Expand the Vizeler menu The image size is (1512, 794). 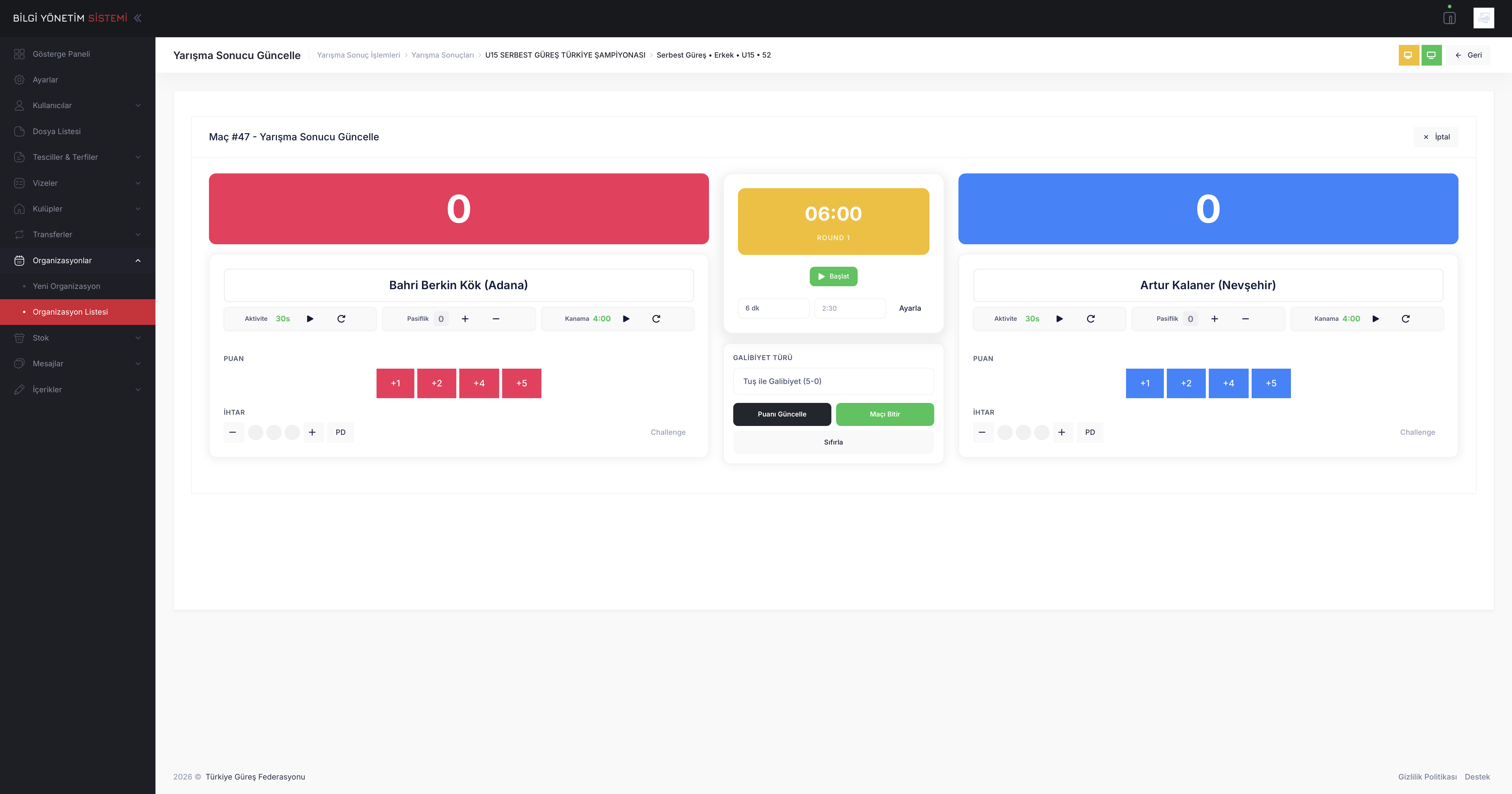coord(77,183)
